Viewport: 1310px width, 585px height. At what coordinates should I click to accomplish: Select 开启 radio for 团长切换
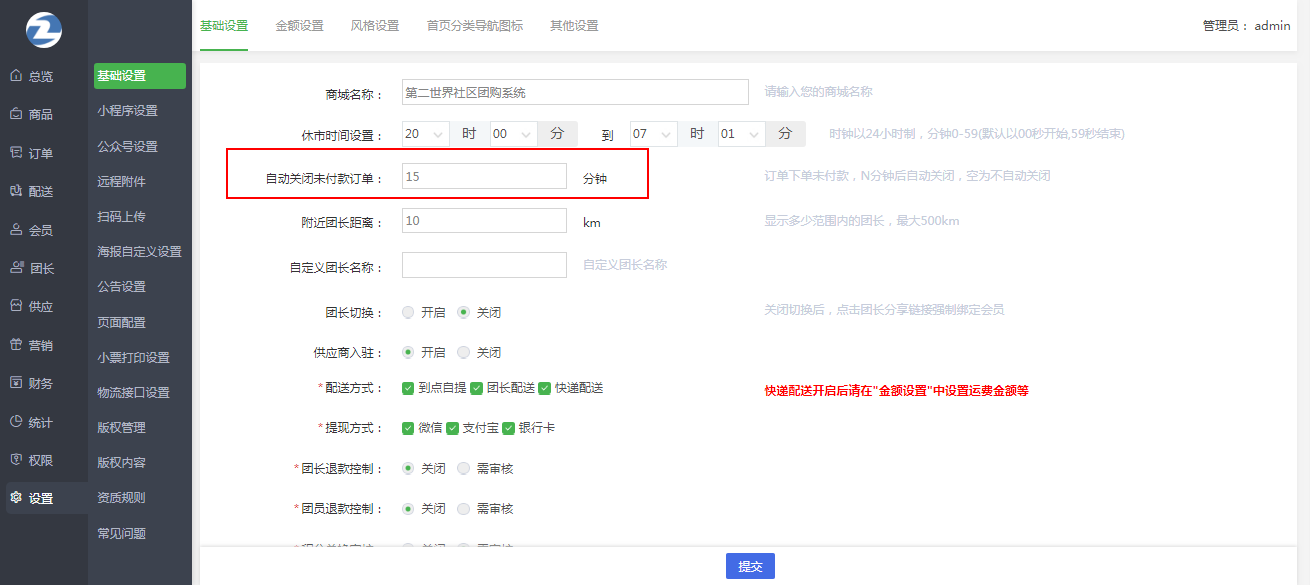tap(408, 312)
